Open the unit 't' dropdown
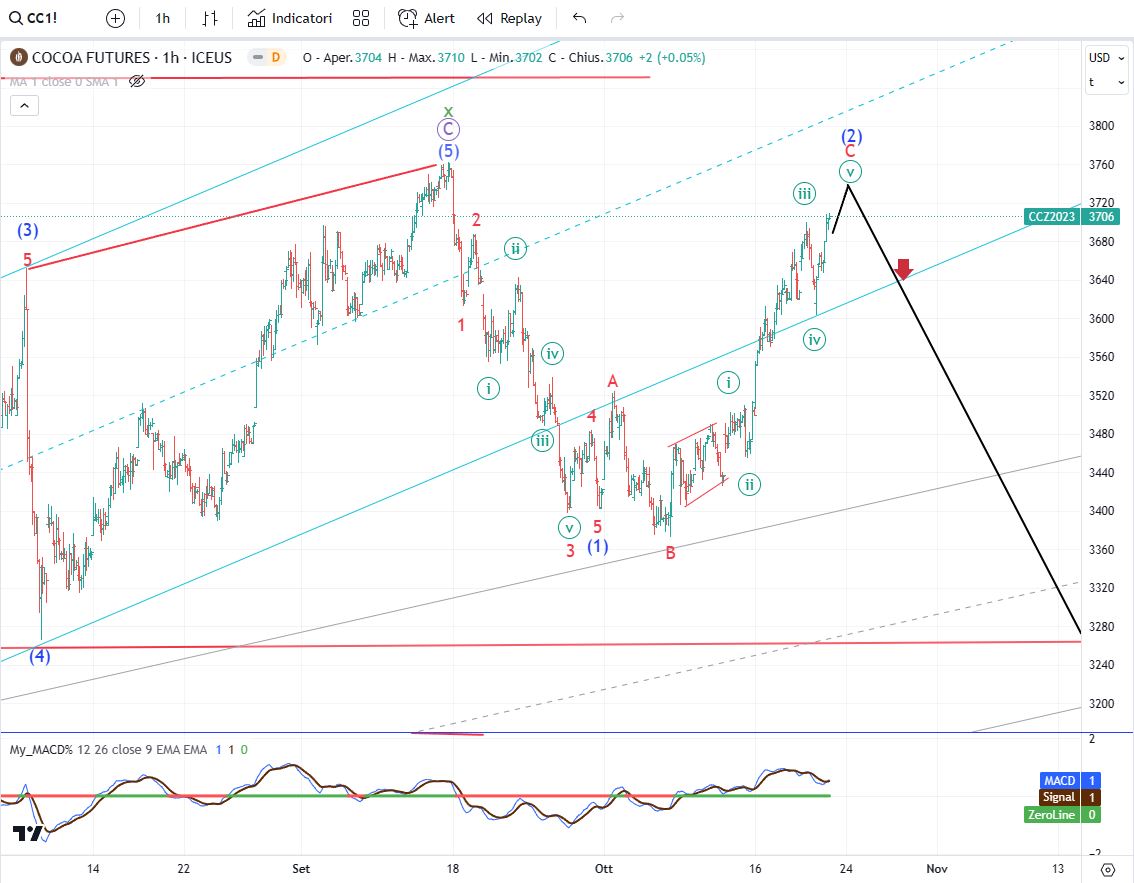Screen dimensions: 1134x883 pyautogui.click(x=1107, y=82)
